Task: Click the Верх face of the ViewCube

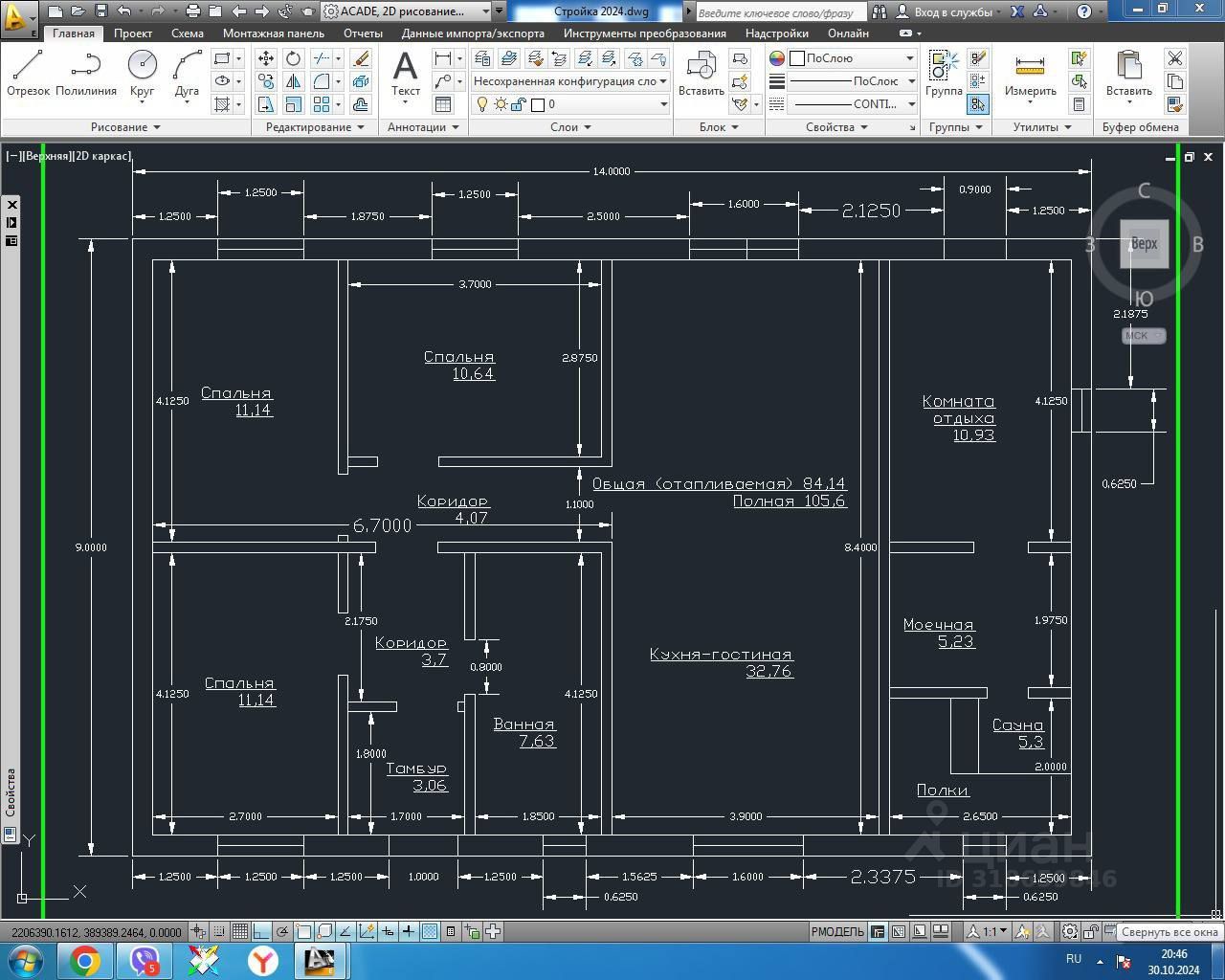Action: pyautogui.click(x=1145, y=244)
